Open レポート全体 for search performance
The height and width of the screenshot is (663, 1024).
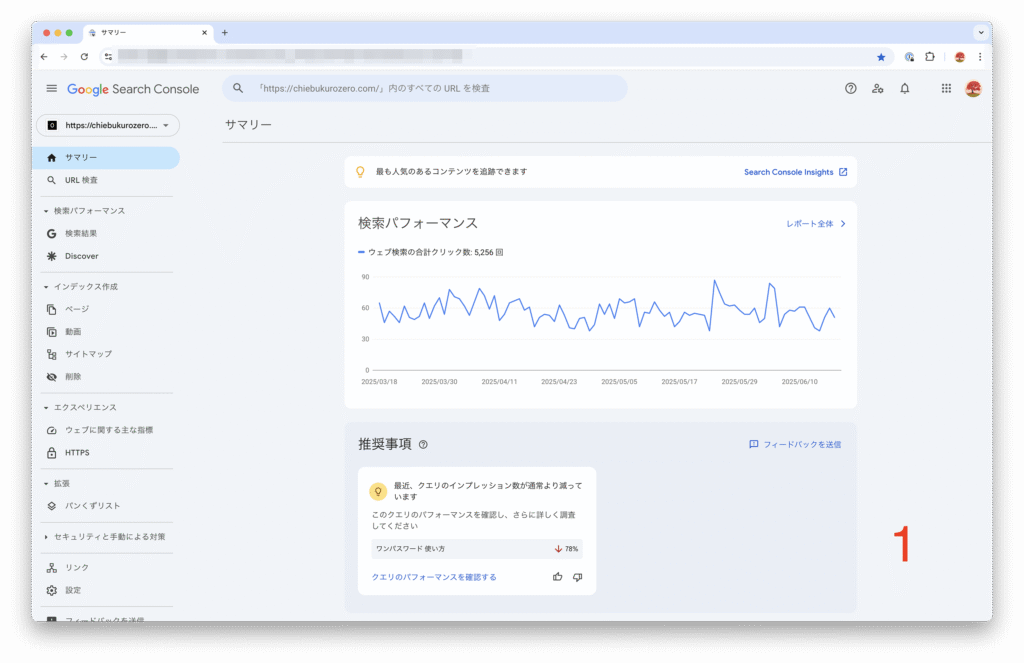pos(816,224)
